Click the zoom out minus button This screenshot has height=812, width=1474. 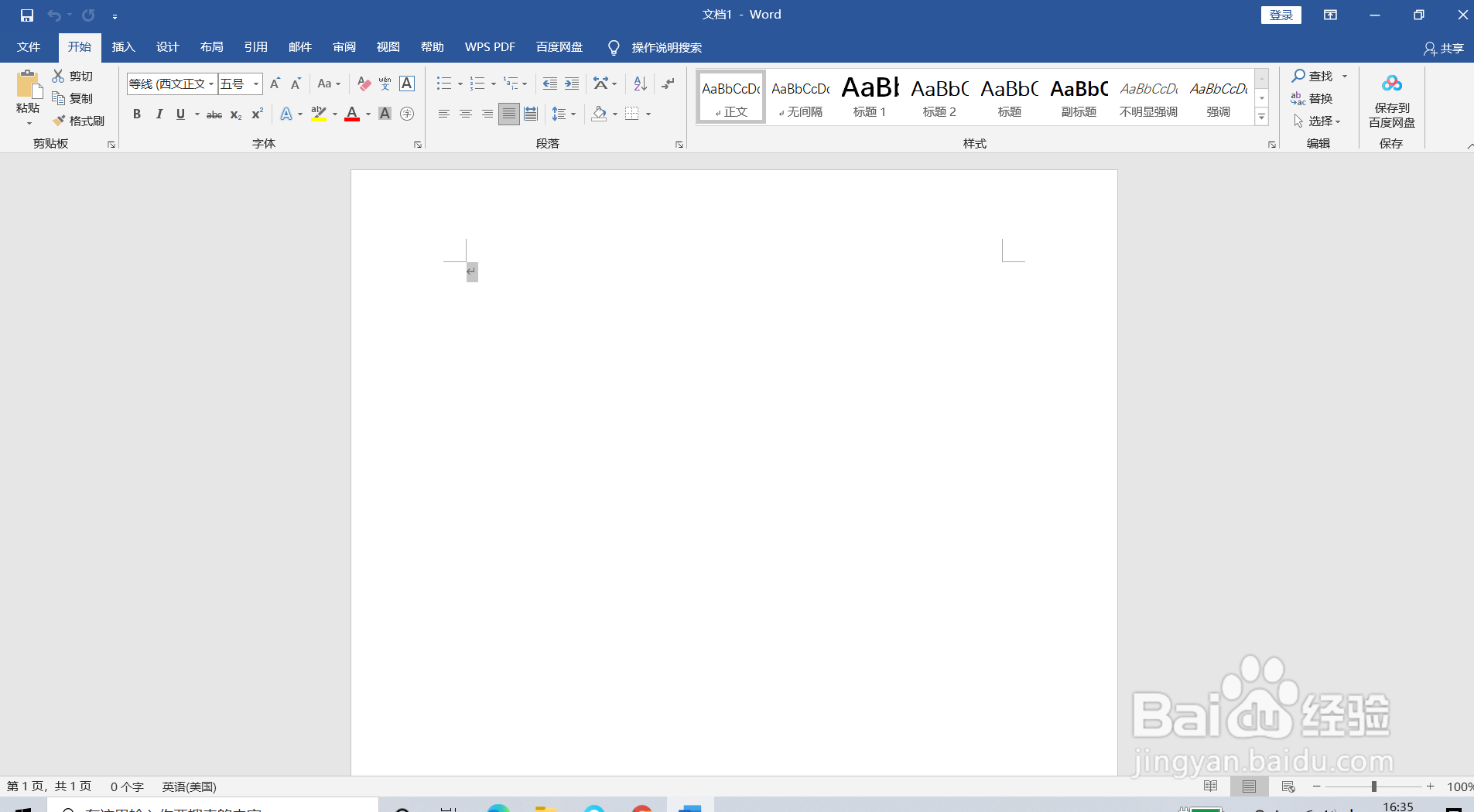tap(1317, 786)
